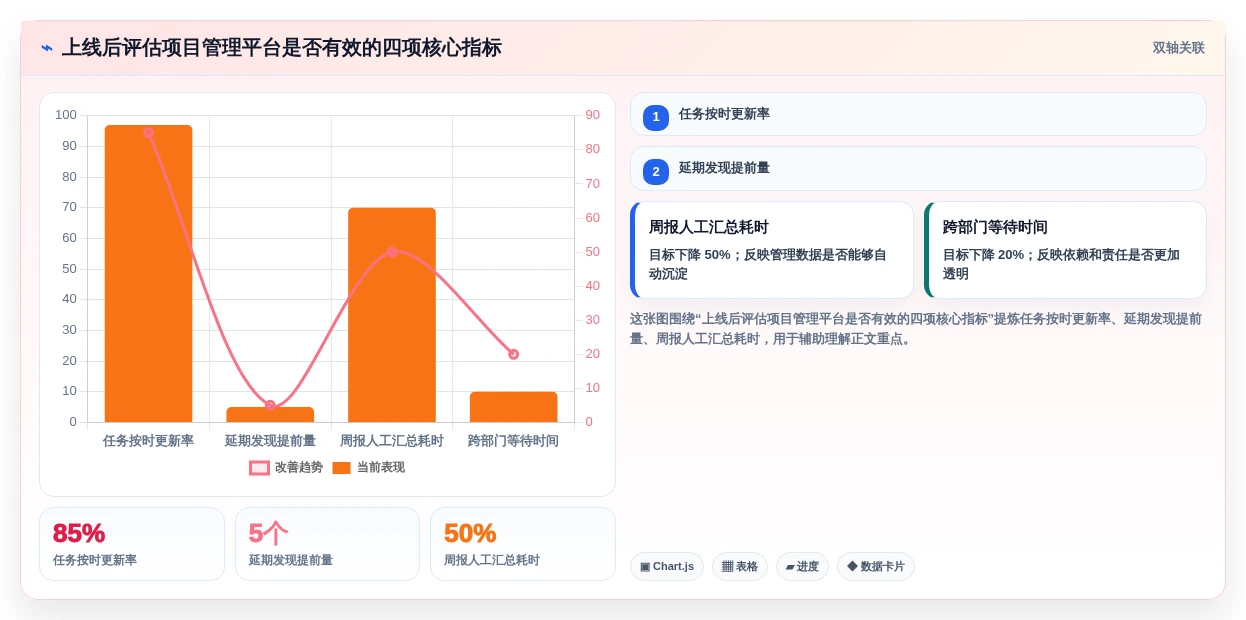The height and width of the screenshot is (620, 1246).
Task: Select numbered item 1 任务按时更新率
Action: coord(918,114)
